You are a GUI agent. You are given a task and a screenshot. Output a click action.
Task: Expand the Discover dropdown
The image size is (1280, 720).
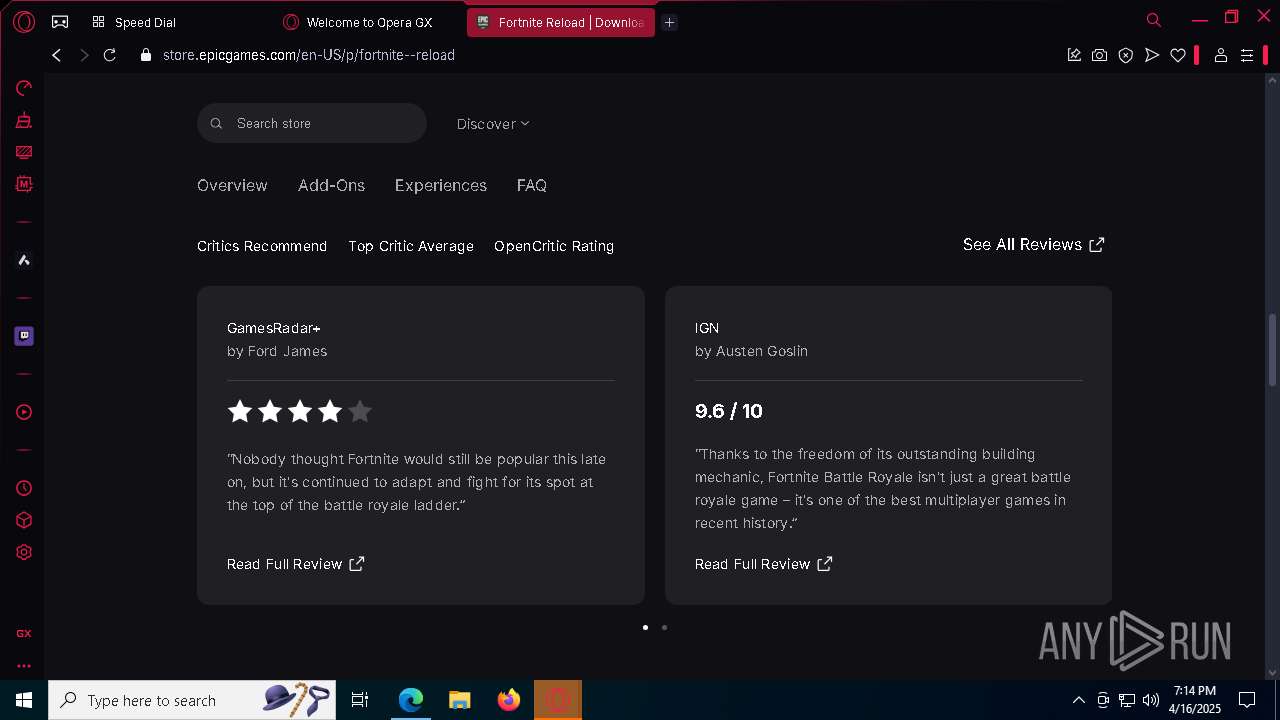click(x=493, y=124)
